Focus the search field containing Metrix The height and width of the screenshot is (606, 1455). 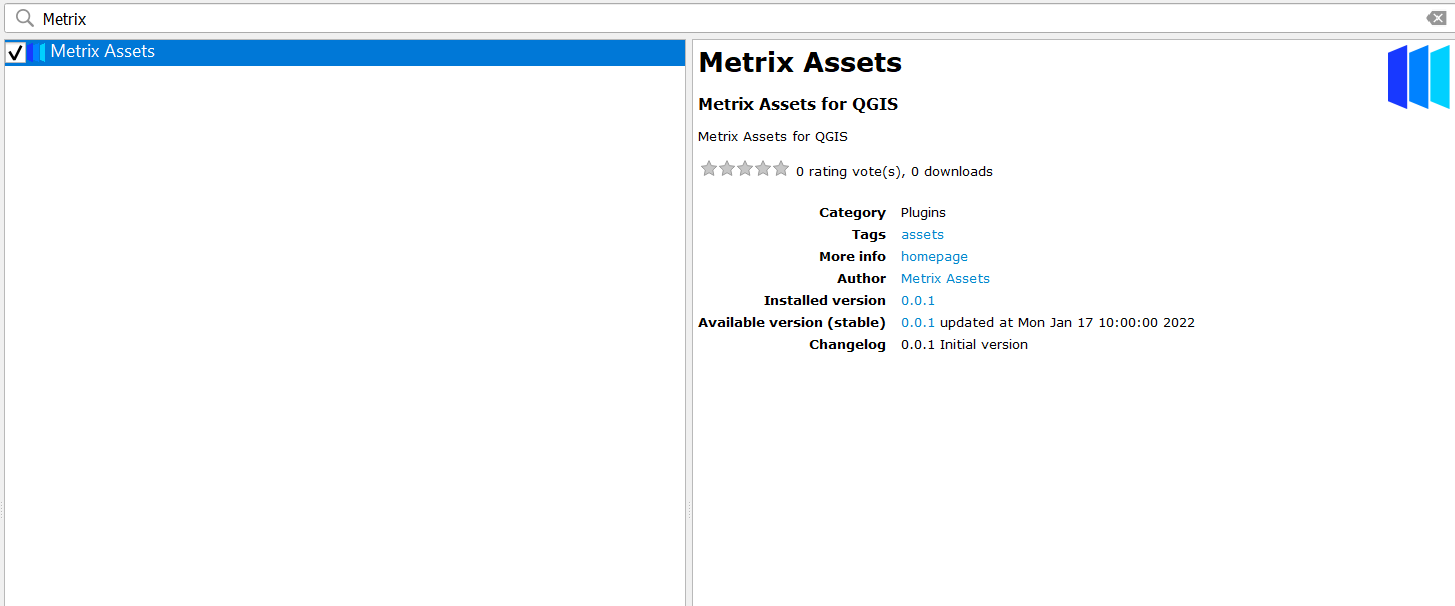pos(730,18)
